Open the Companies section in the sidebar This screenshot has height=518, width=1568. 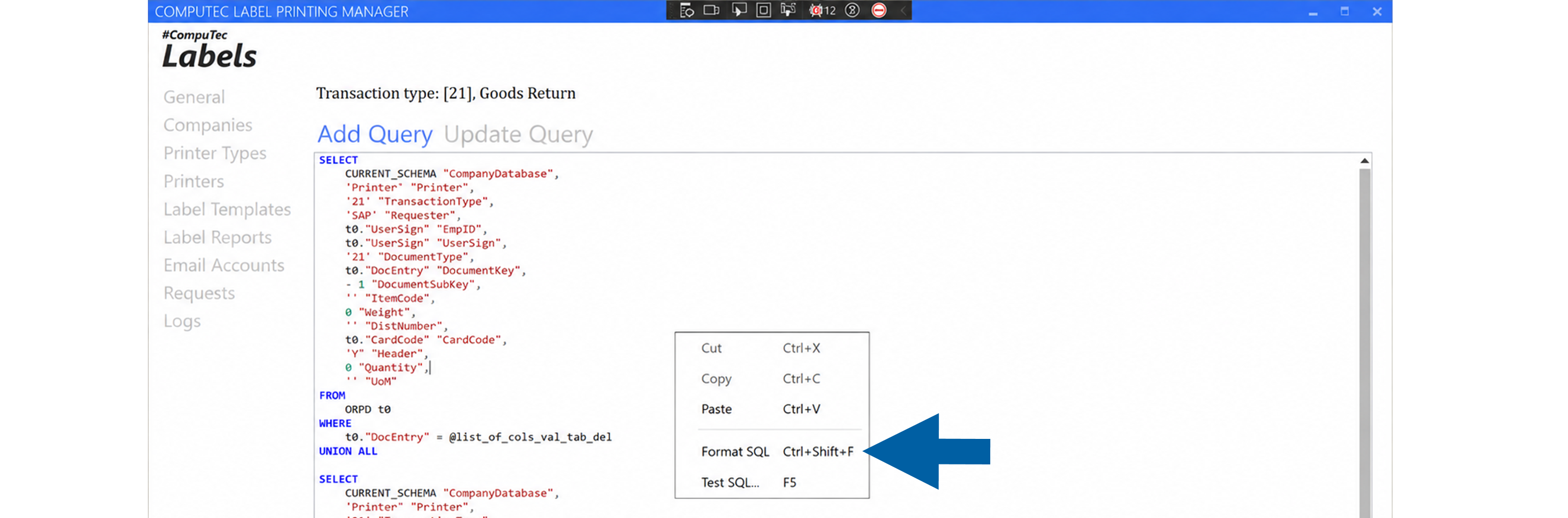pos(208,125)
